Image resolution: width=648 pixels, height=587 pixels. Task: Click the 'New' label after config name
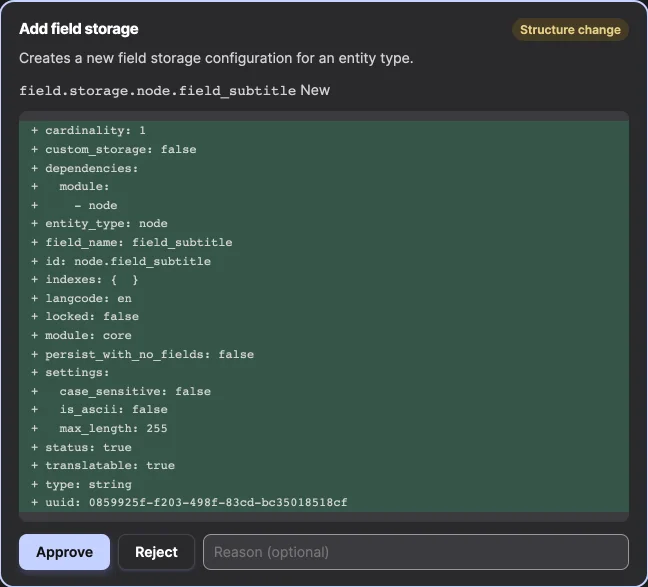point(315,90)
